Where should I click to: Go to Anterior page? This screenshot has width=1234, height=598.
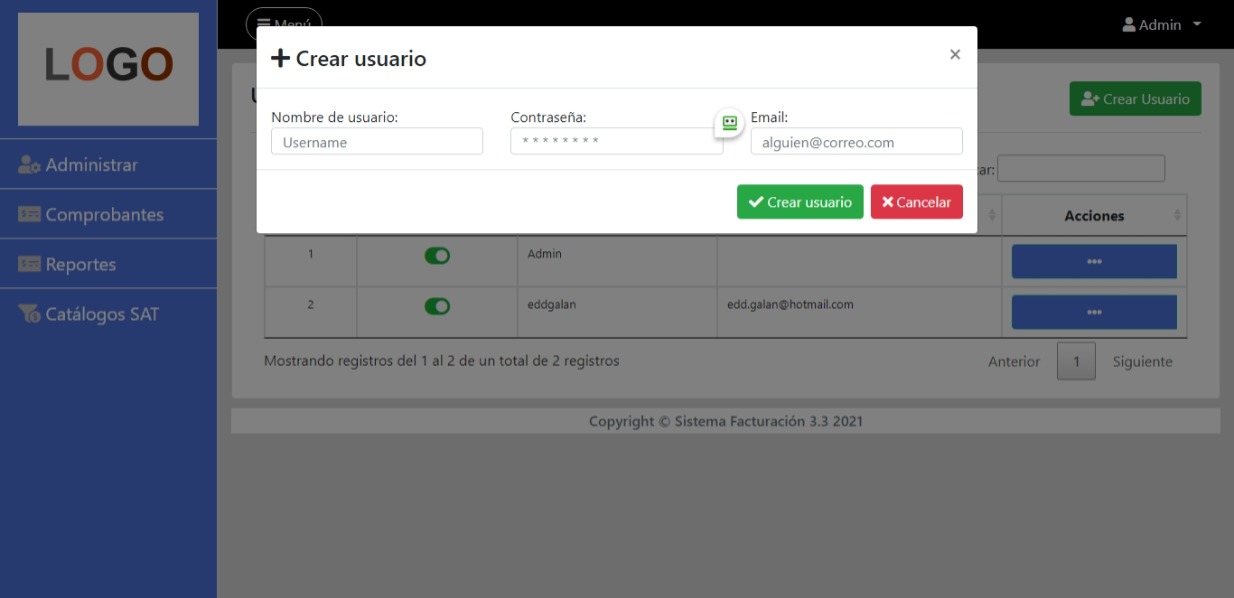(1014, 361)
